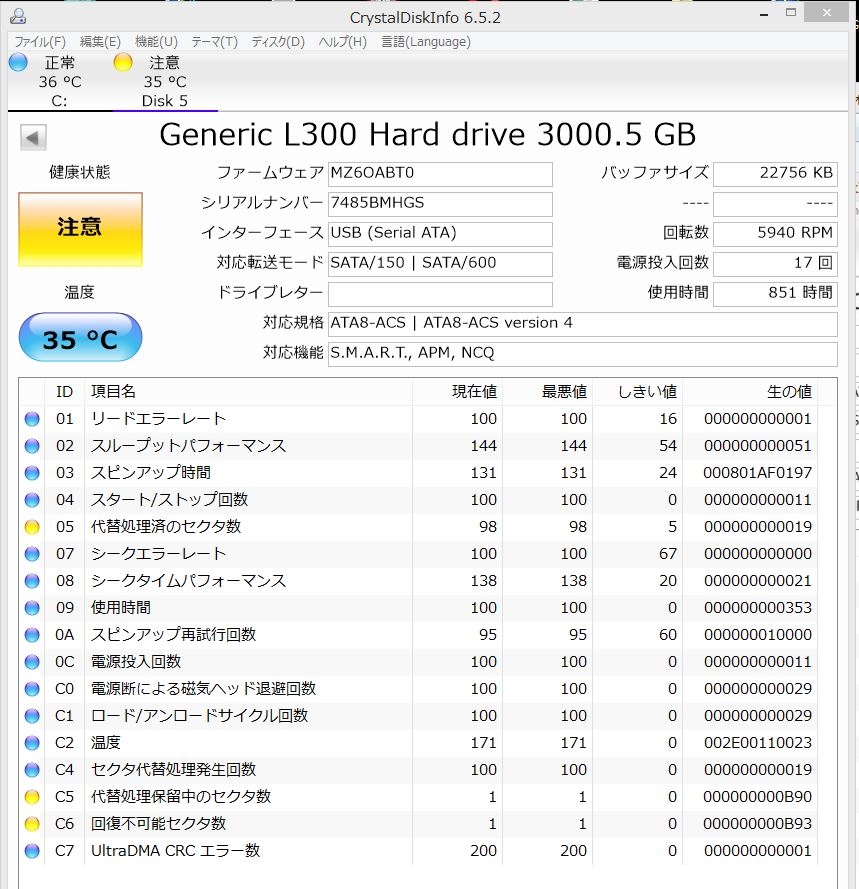This screenshot has height=889, width=859.
Task: Click the firmware field MZ6OABT0
Action: click(440, 174)
